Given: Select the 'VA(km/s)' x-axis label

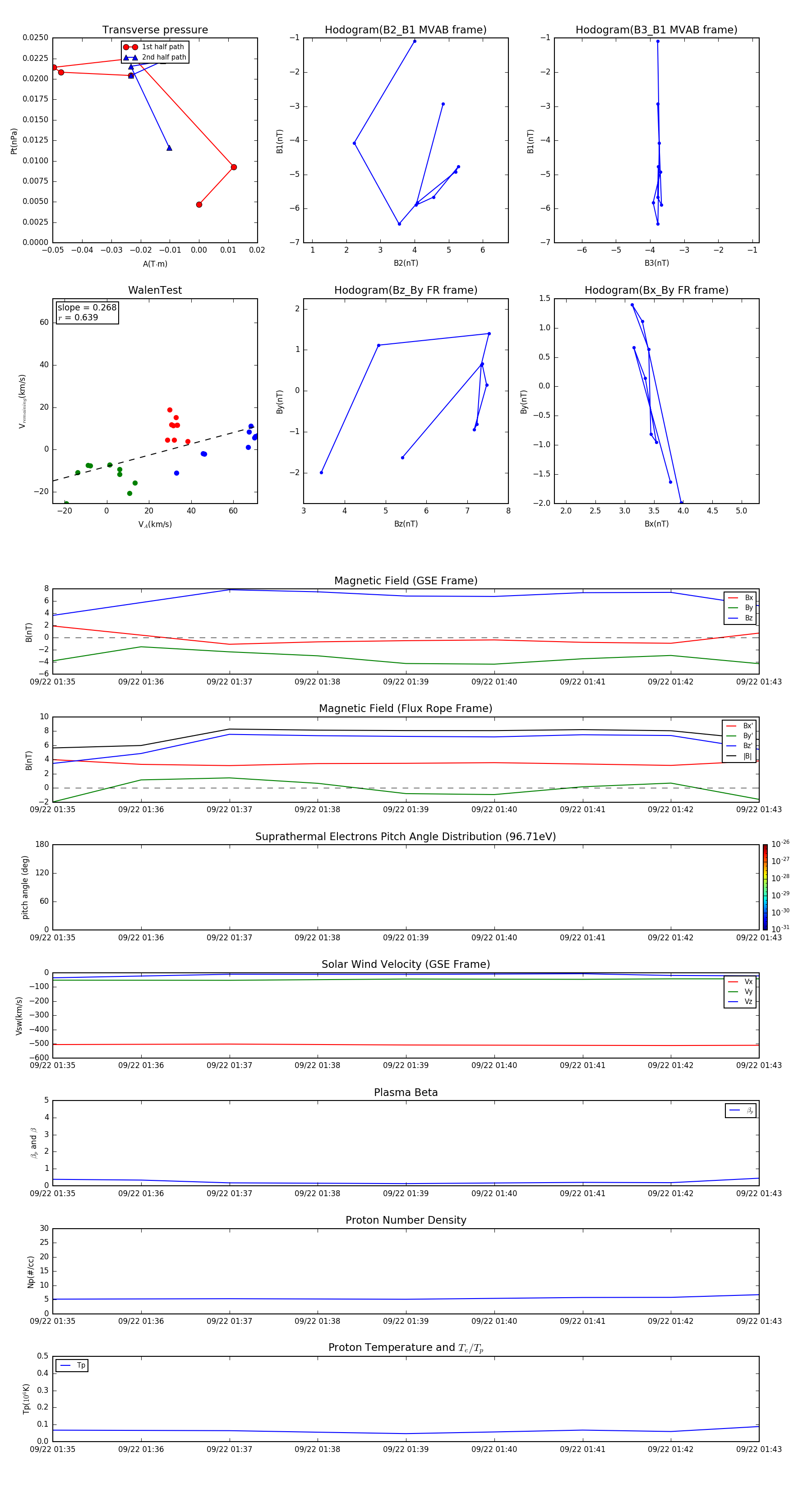Looking at the screenshot, I should pyautogui.click(x=155, y=524).
